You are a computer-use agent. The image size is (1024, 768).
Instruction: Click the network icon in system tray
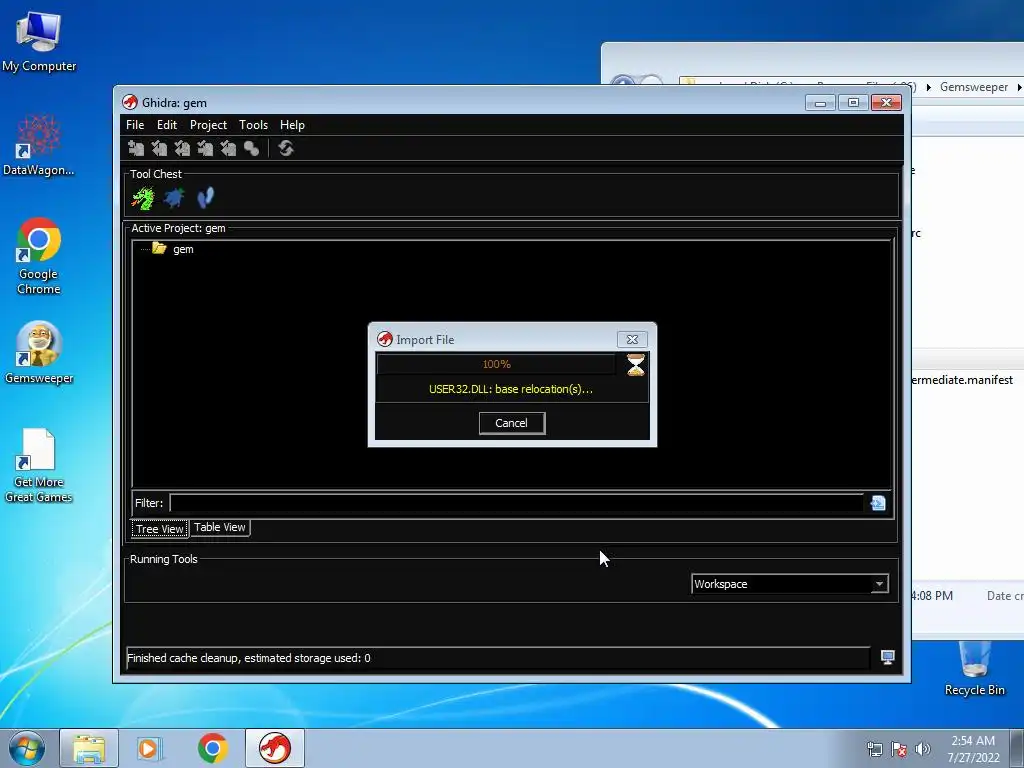point(874,749)
